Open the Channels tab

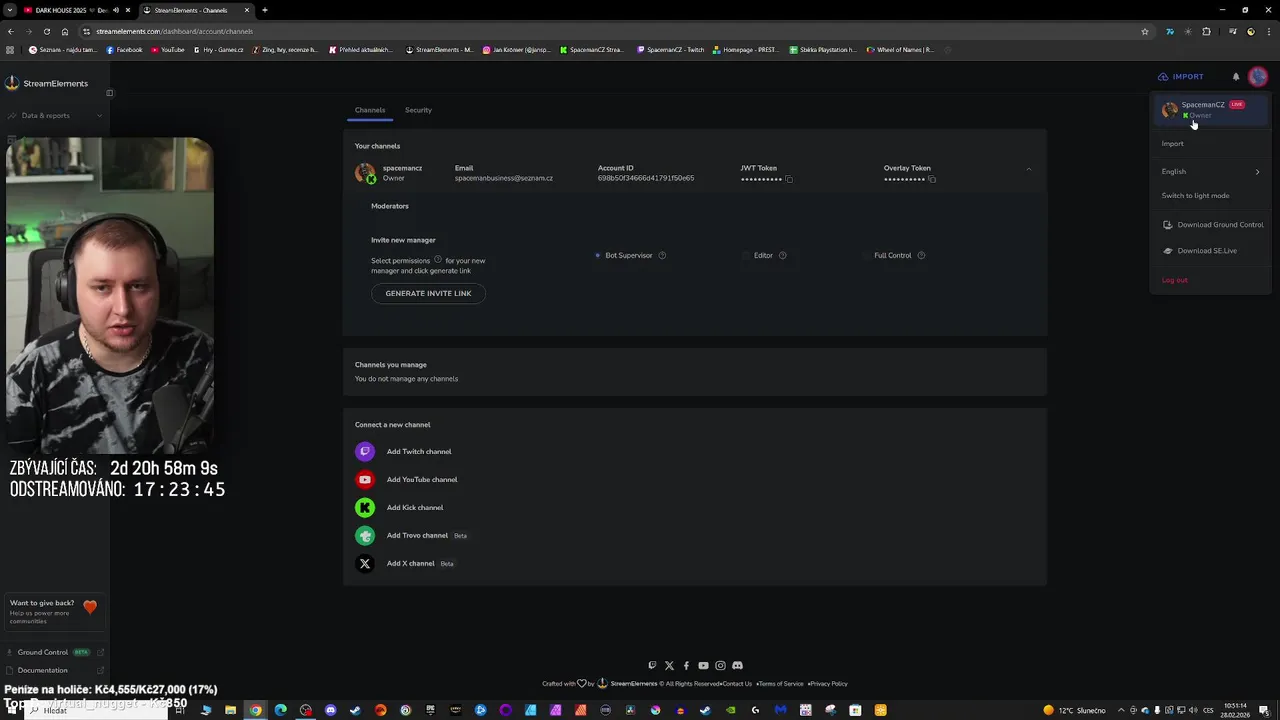[x=370, y=110]
